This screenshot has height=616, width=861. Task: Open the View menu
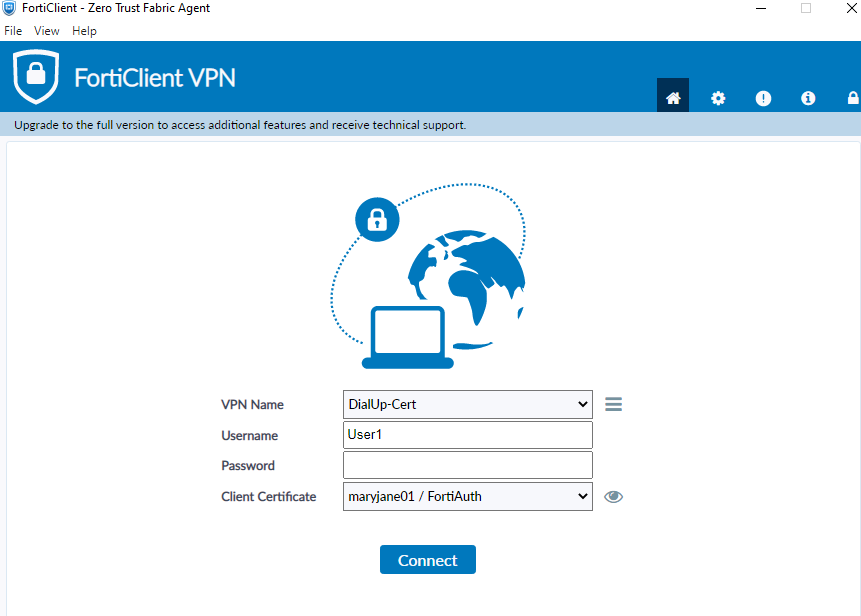click(x=46, y=31)
